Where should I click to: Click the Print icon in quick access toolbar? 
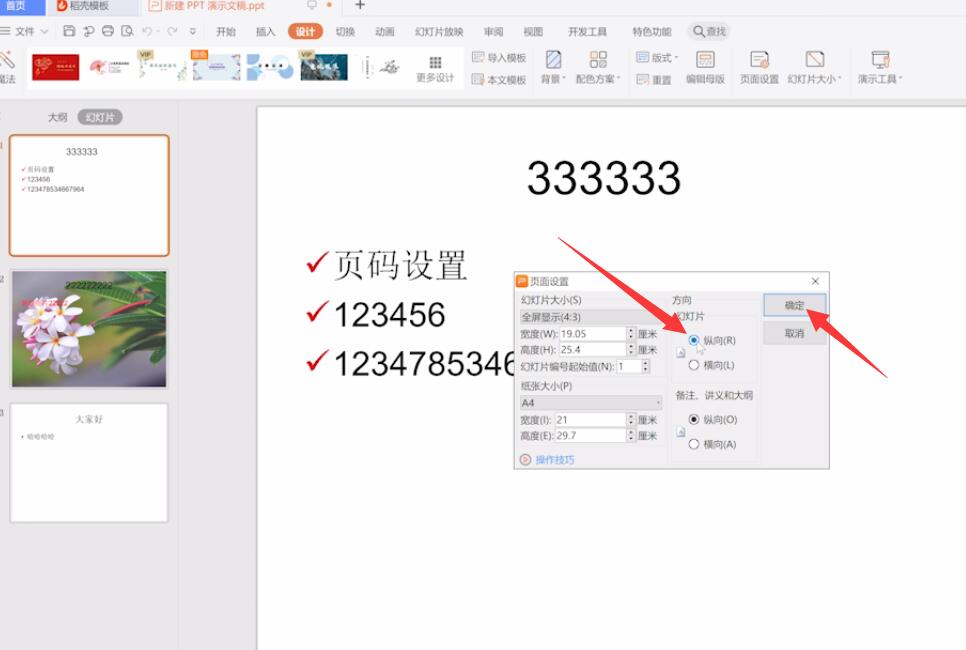point(108,31)
